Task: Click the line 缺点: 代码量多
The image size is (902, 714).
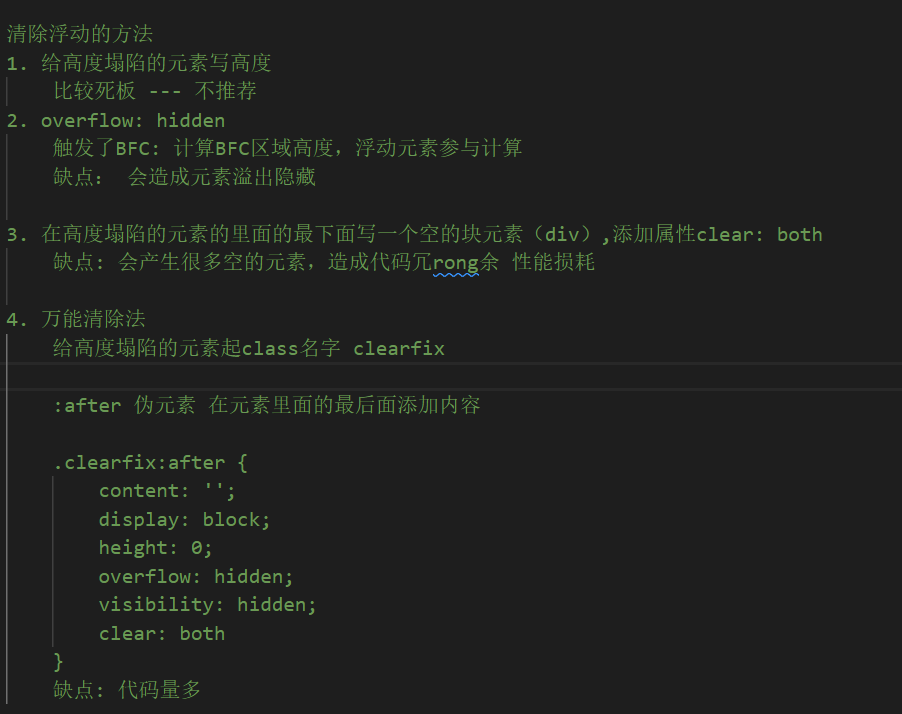Action: click(127, 690)
